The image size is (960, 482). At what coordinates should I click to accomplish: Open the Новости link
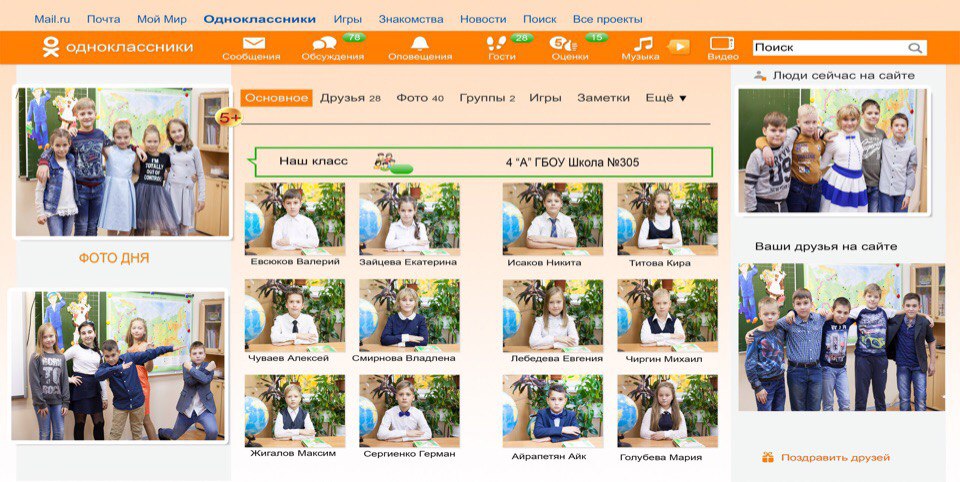click(x=483, y=19)
